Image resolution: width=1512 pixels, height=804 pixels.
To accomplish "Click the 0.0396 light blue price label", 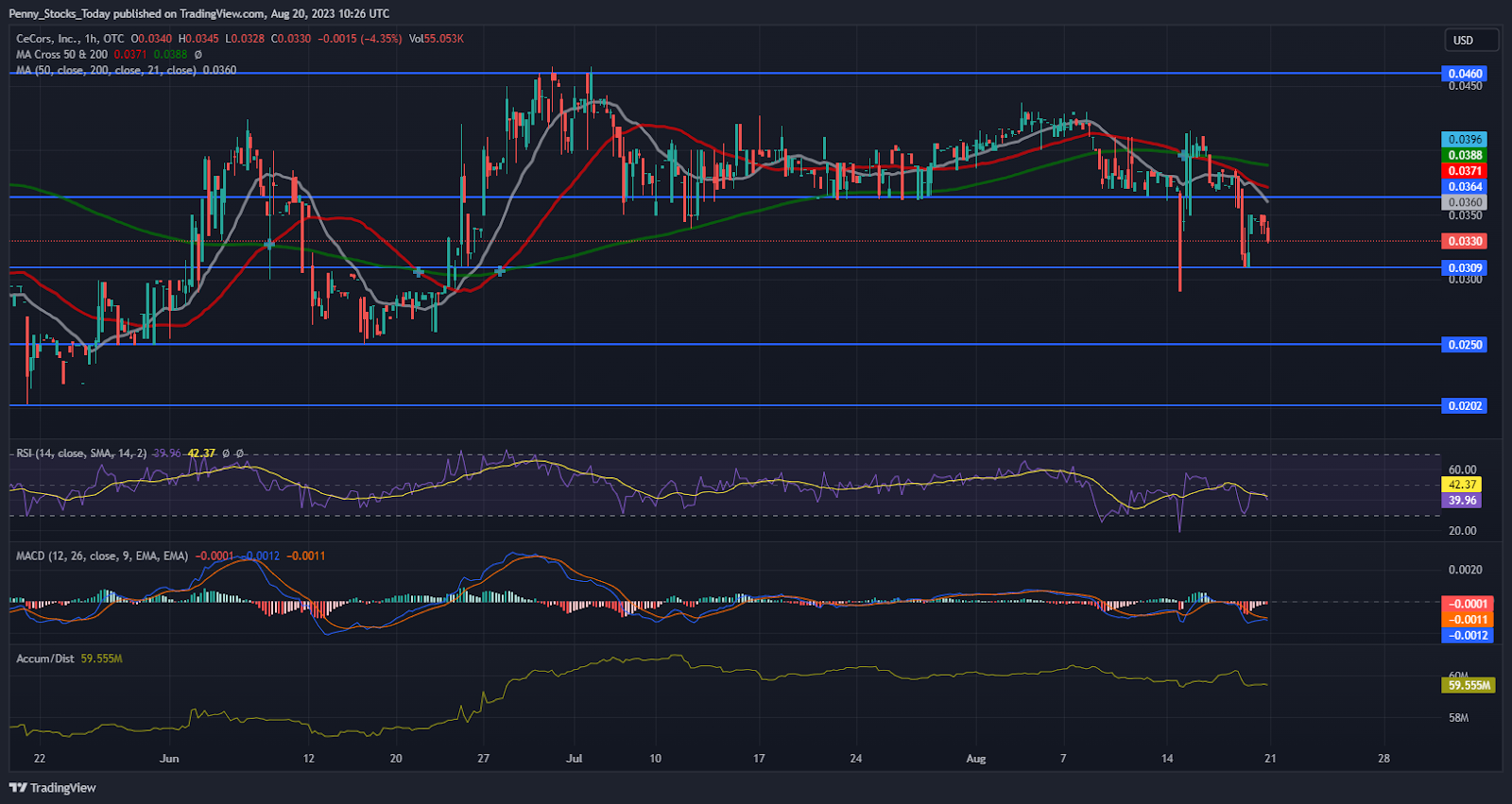I will (x=1465, y=139).
